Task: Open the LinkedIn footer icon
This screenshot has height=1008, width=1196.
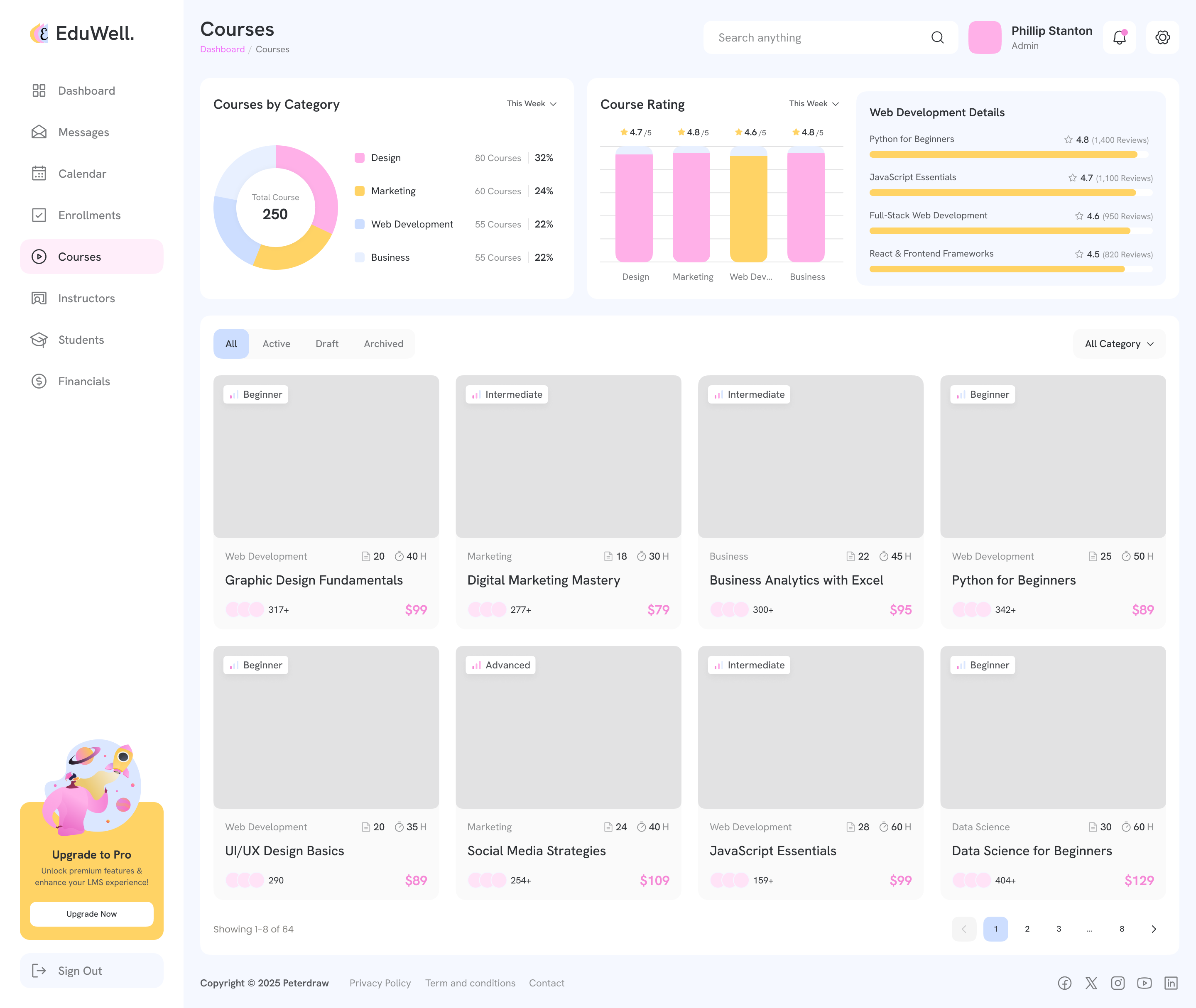Action: (1170, 983)
